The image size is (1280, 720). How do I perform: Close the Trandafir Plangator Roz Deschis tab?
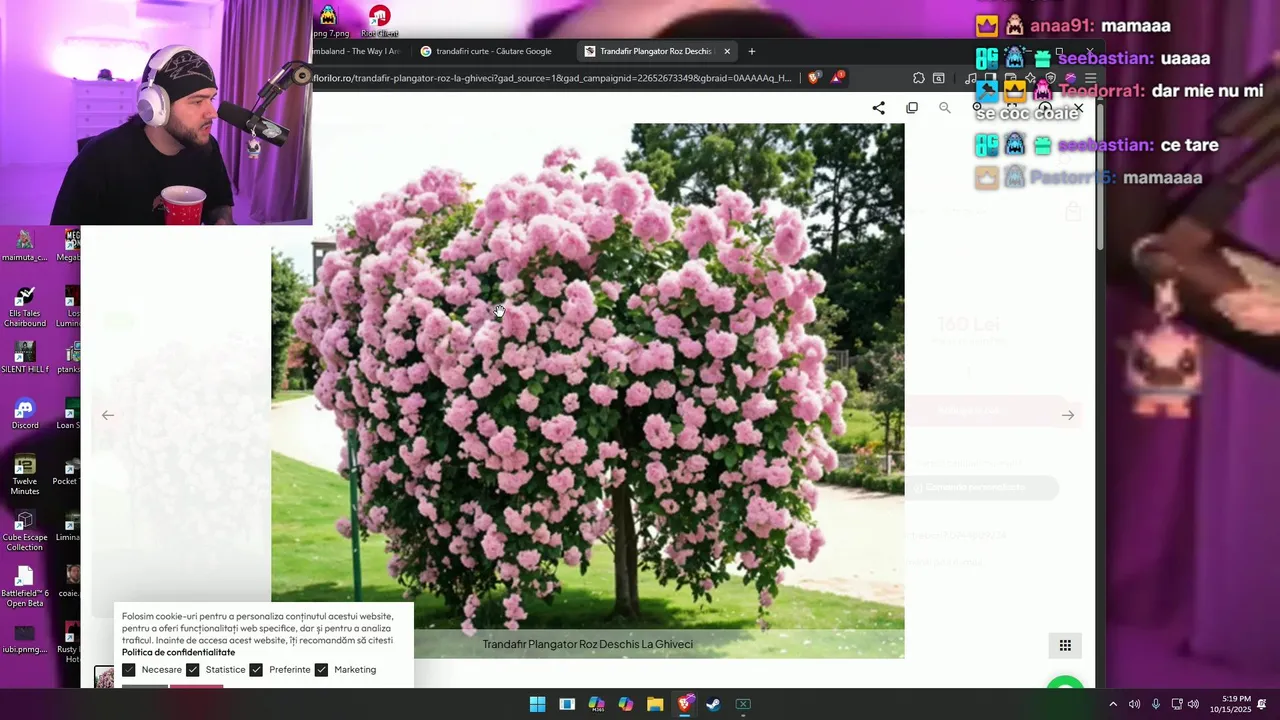coord(727,51)
